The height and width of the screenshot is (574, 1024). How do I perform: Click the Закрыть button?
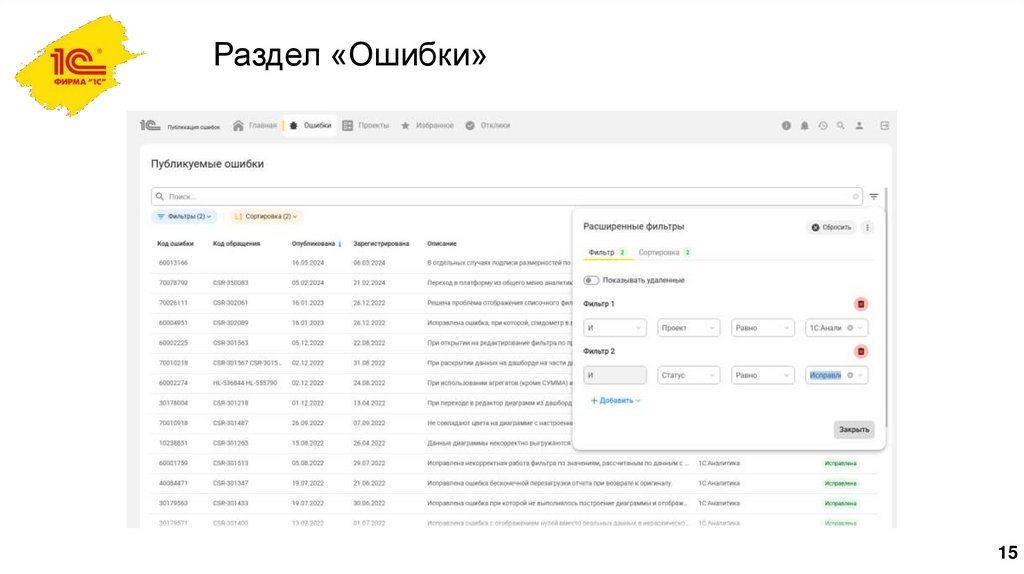point(854,430)
